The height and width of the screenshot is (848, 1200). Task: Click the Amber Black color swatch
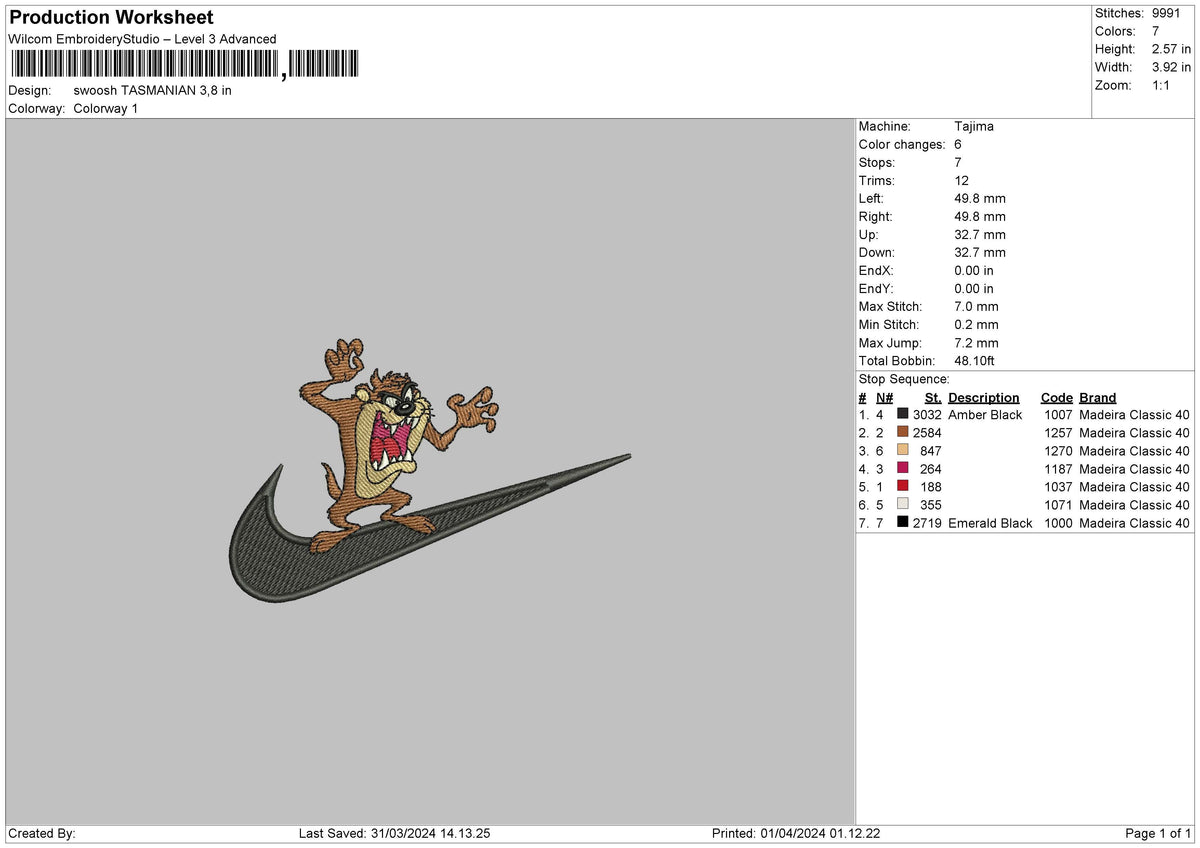pyautogui.click(x=903, y=415)
